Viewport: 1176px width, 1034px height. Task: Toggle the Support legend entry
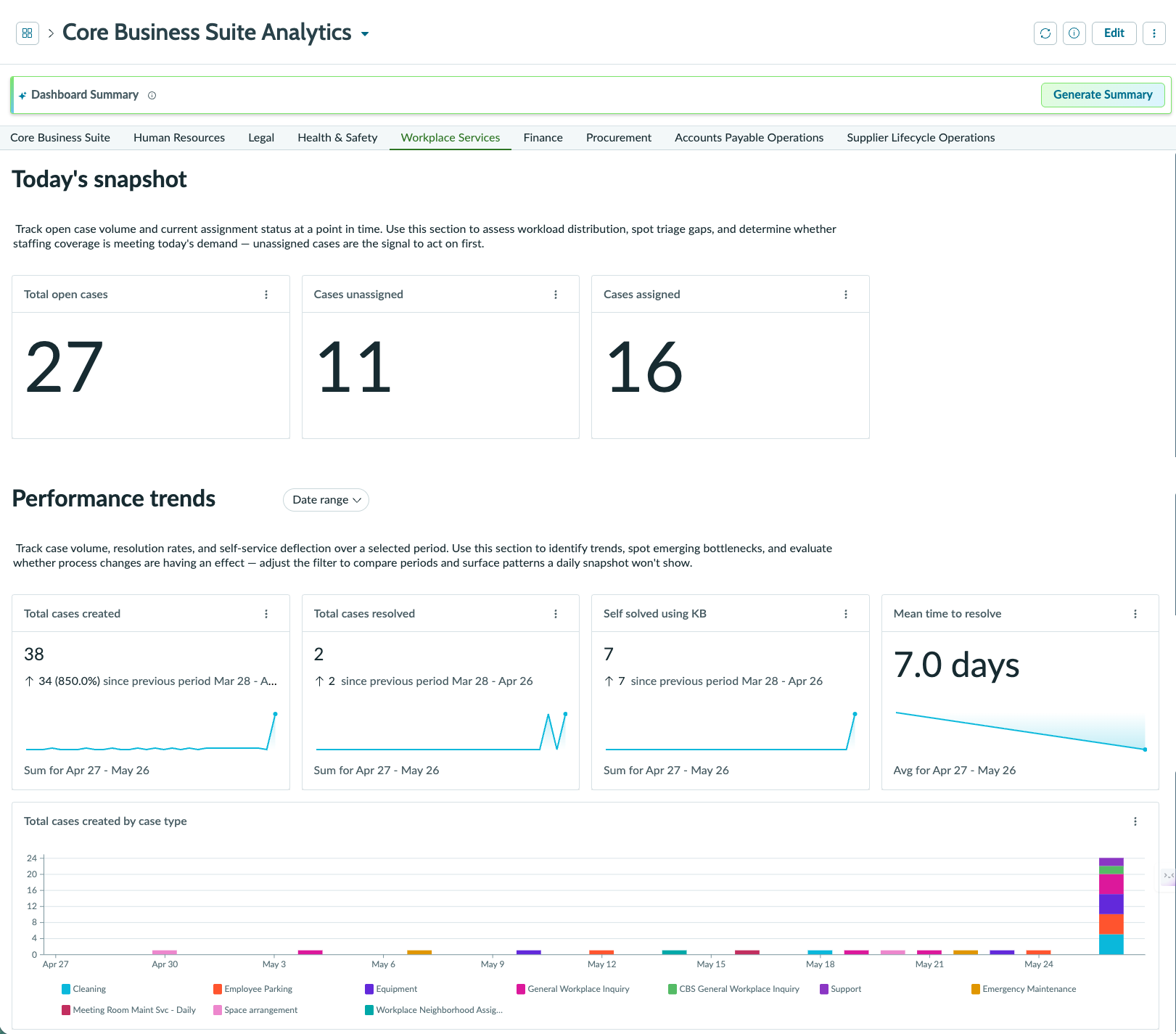pyautogui.click(x=840, y=989)
